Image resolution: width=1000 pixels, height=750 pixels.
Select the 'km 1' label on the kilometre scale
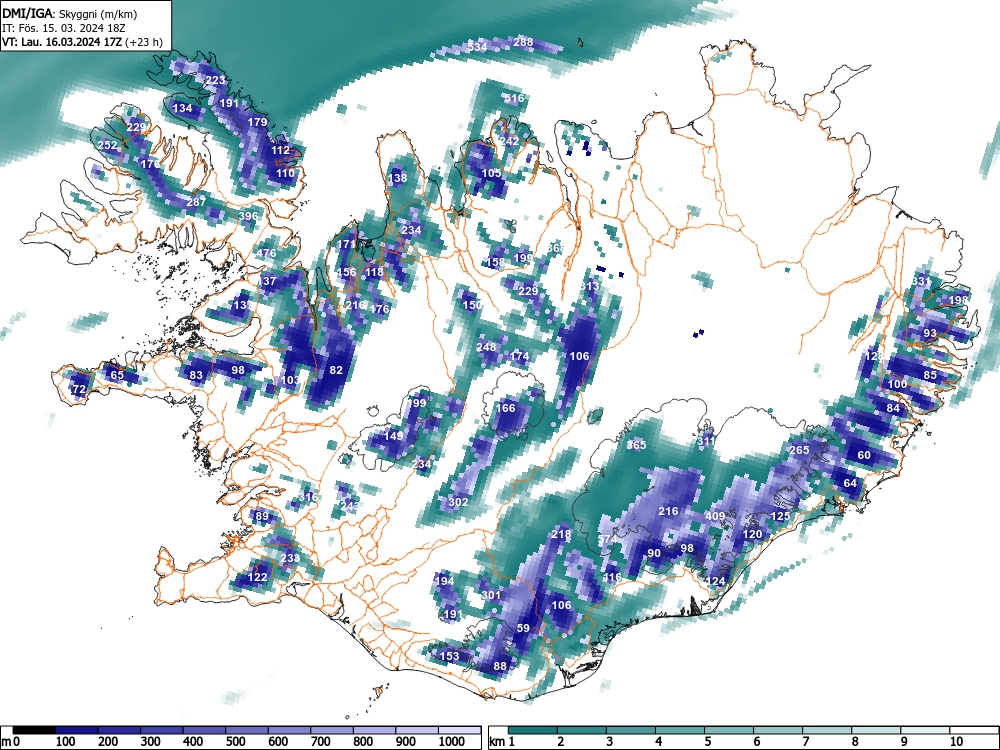[503, 742]
